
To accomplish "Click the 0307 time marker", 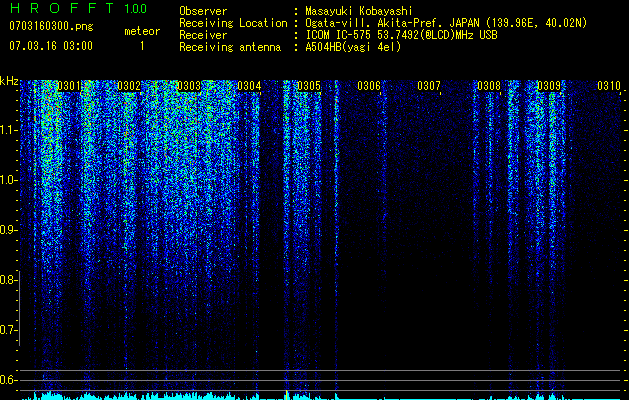I will (429, 86).
